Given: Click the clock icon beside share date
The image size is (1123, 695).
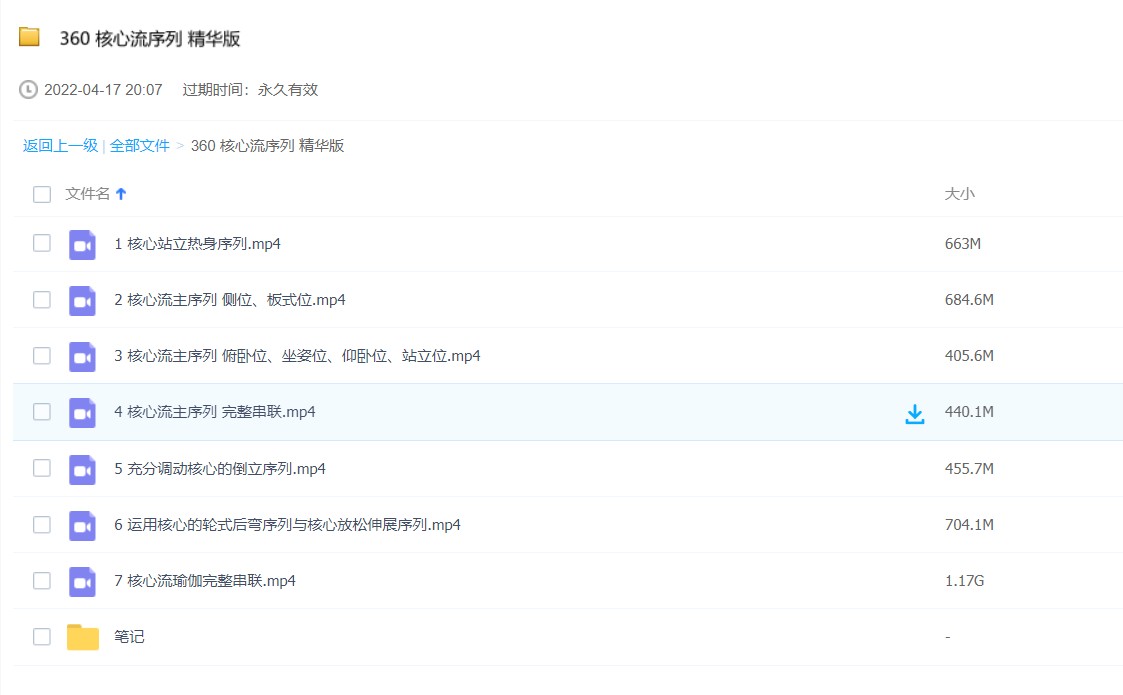Looking at the screenshot, I should pos(29,90).
